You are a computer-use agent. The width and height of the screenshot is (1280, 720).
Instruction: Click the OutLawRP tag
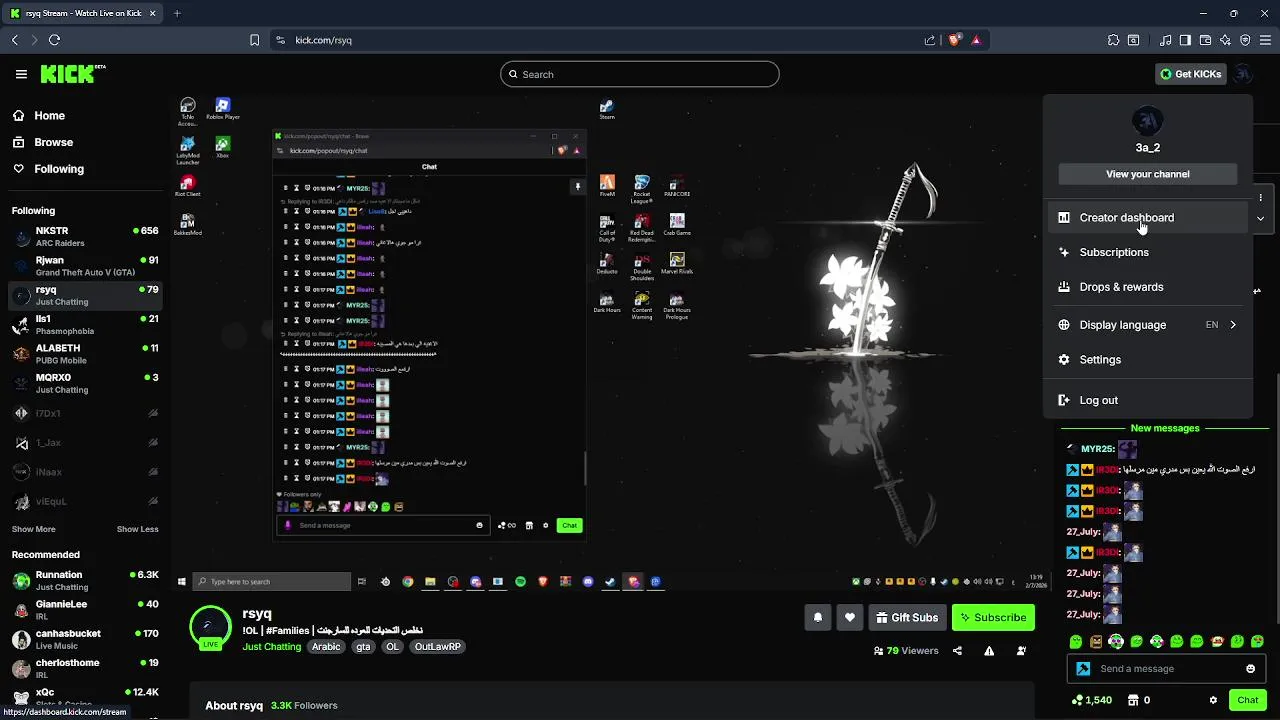point(438,647)
